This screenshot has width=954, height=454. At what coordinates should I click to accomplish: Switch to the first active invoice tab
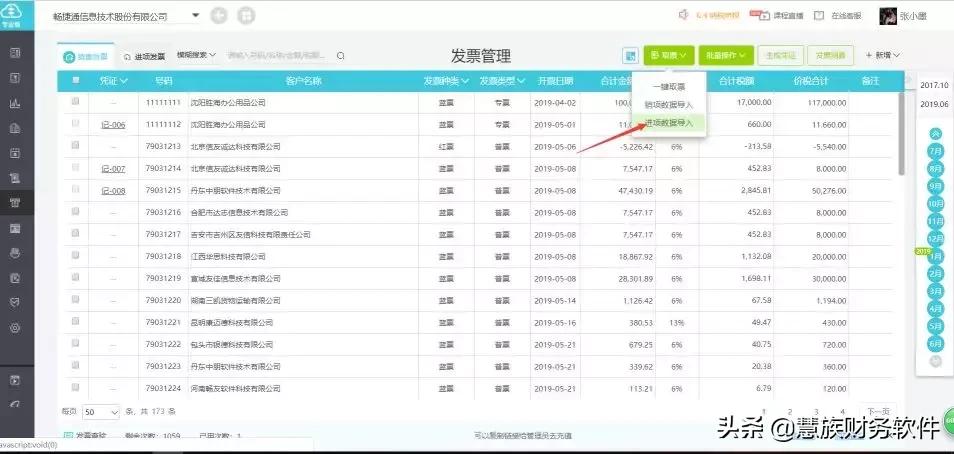click(86, 57)
